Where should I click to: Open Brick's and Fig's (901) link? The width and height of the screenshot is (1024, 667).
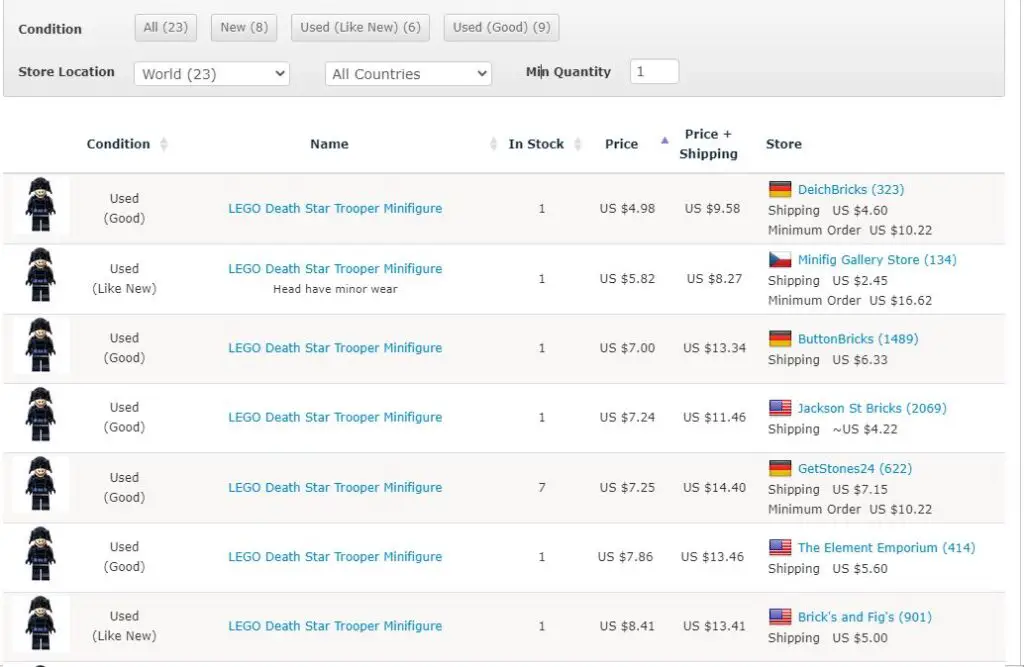tap(864, 617)
